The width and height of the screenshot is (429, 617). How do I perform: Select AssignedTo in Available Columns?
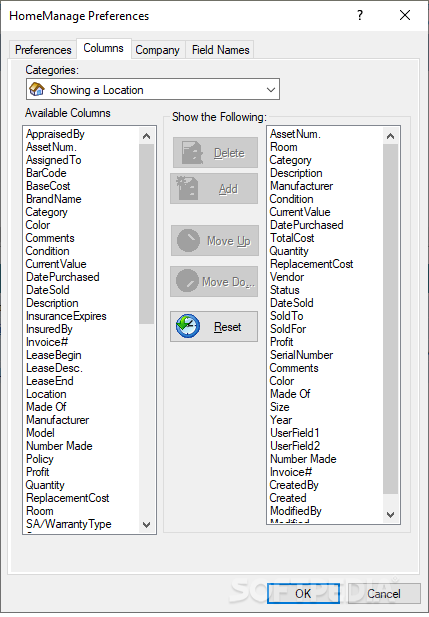click(x=54, y=160)
